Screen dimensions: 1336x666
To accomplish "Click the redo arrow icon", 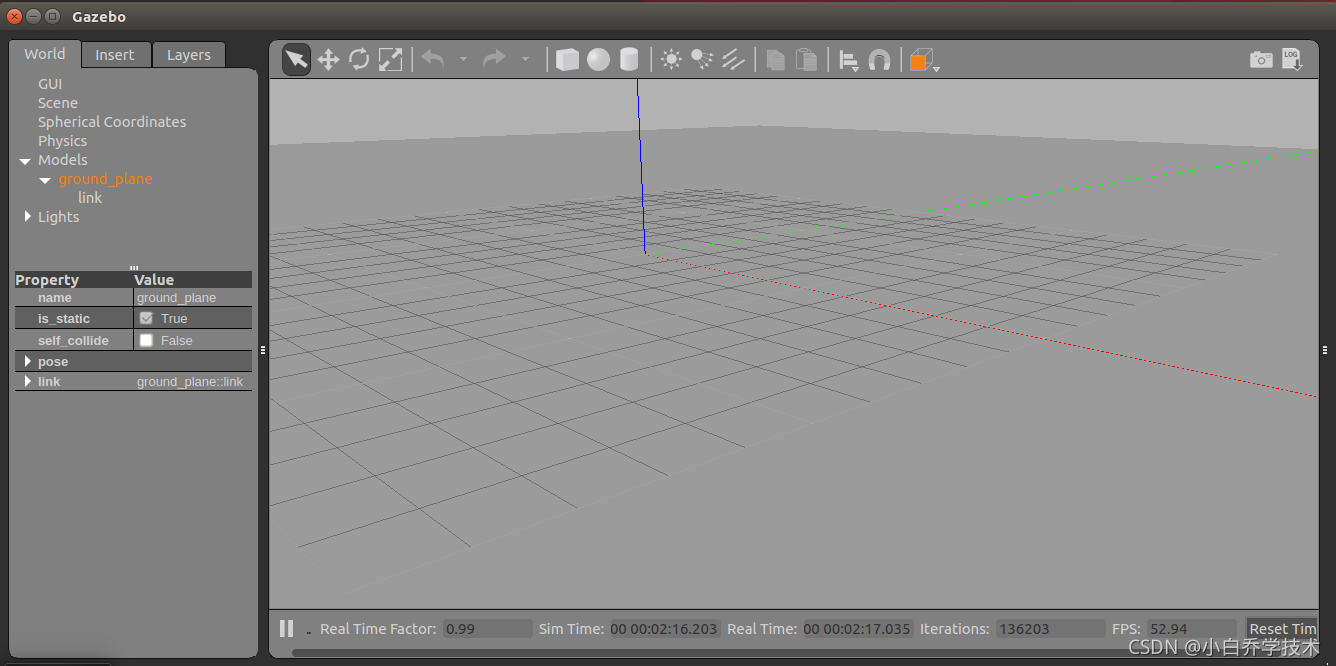I will (x=494, y=60).
